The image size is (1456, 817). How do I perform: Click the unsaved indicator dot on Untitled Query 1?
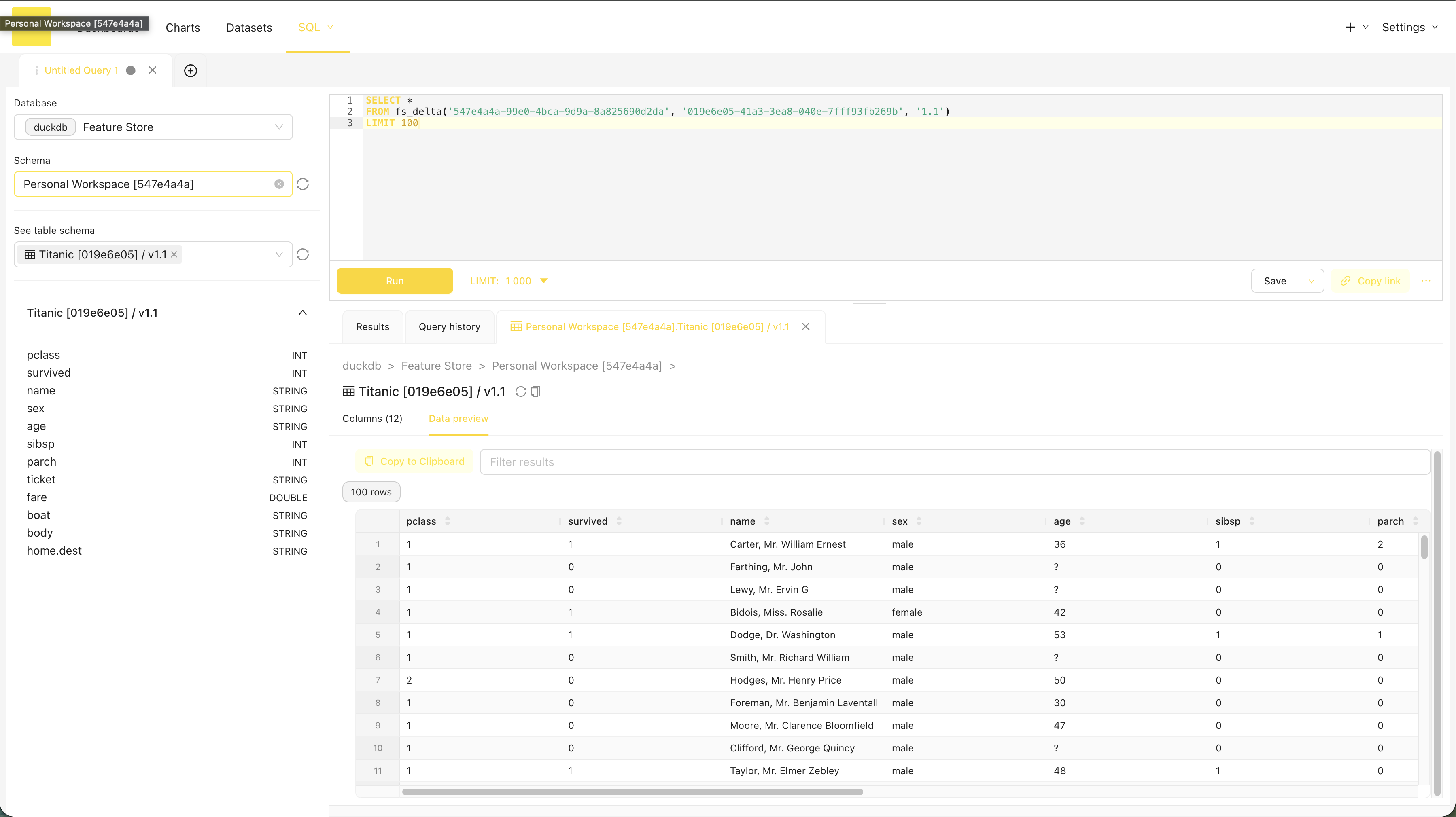[131, 70]
